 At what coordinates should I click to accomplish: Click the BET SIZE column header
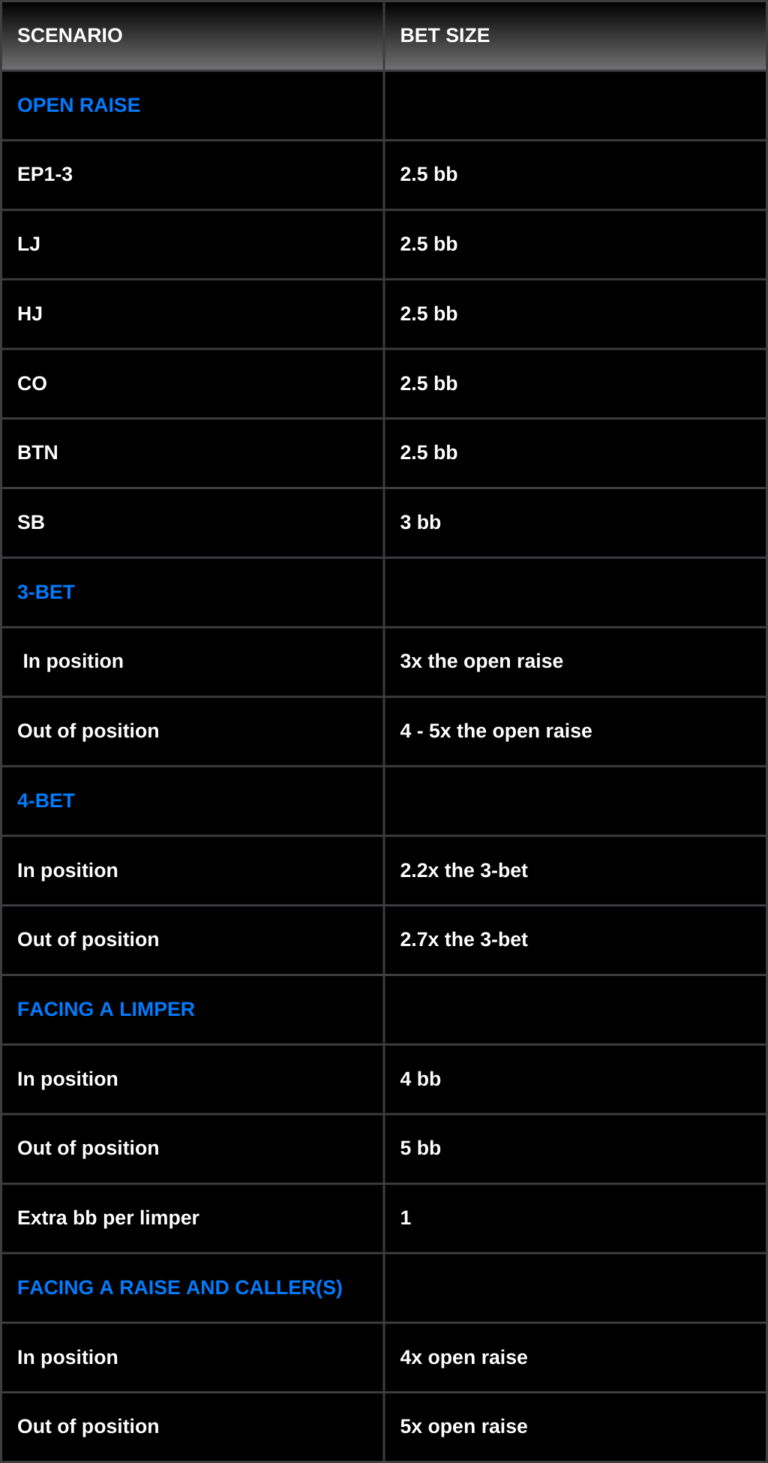click(445, 36)
